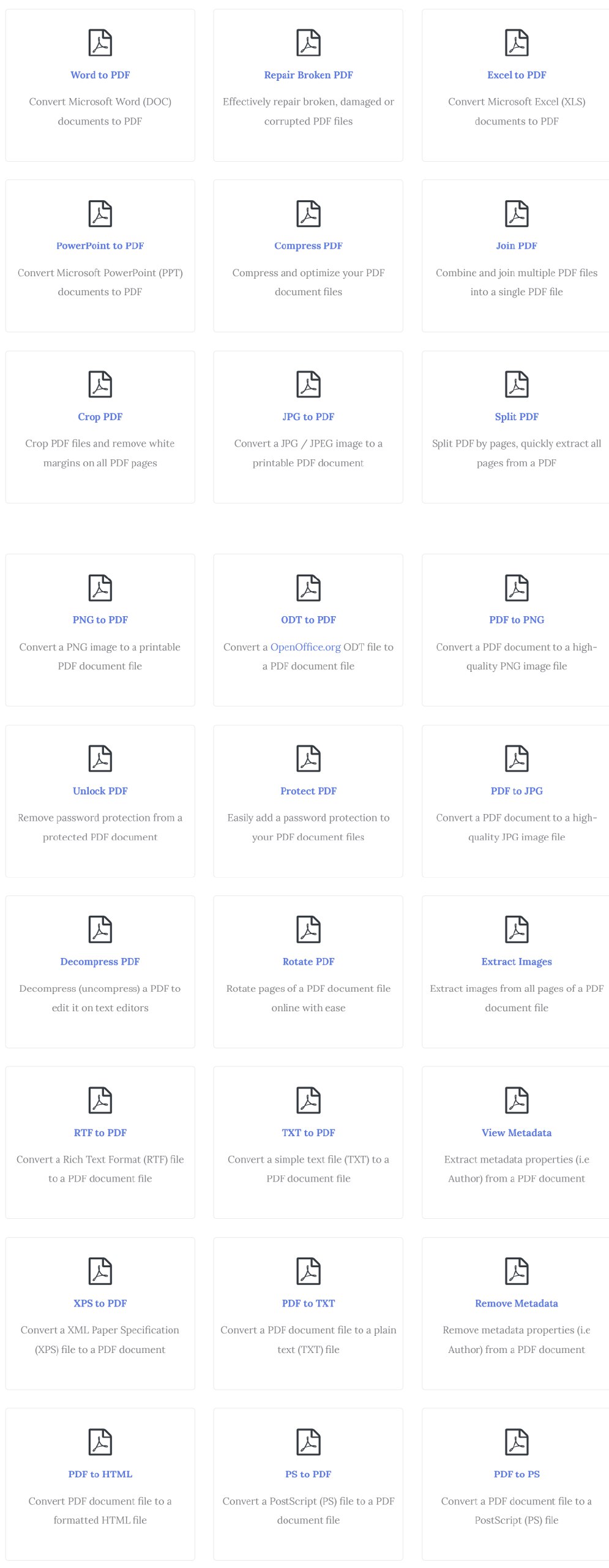Click the PDF icon above PS to PDF
The image size is (609, 1568).
pyautogui.click(x=308, y=1442)
